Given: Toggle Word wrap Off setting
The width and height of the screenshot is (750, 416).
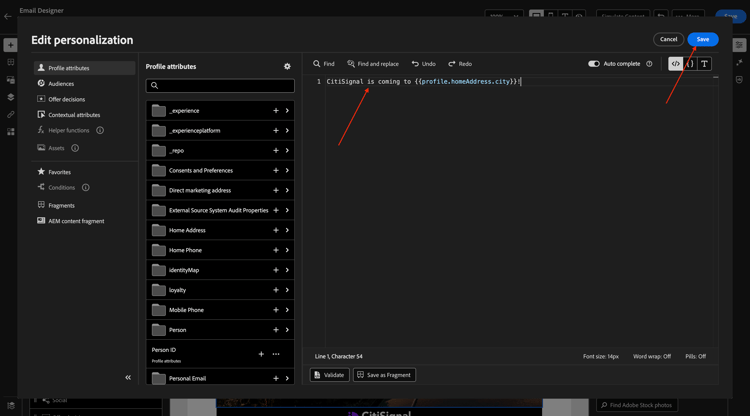Looking at the screenshot, I should pos(652,356).
